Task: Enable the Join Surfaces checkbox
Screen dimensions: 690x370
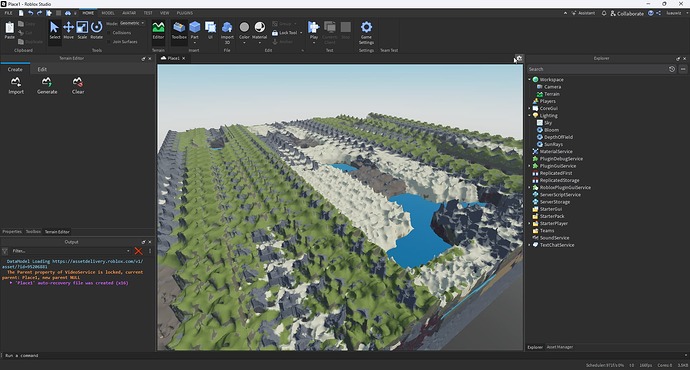Action: [x=109, y=42]
